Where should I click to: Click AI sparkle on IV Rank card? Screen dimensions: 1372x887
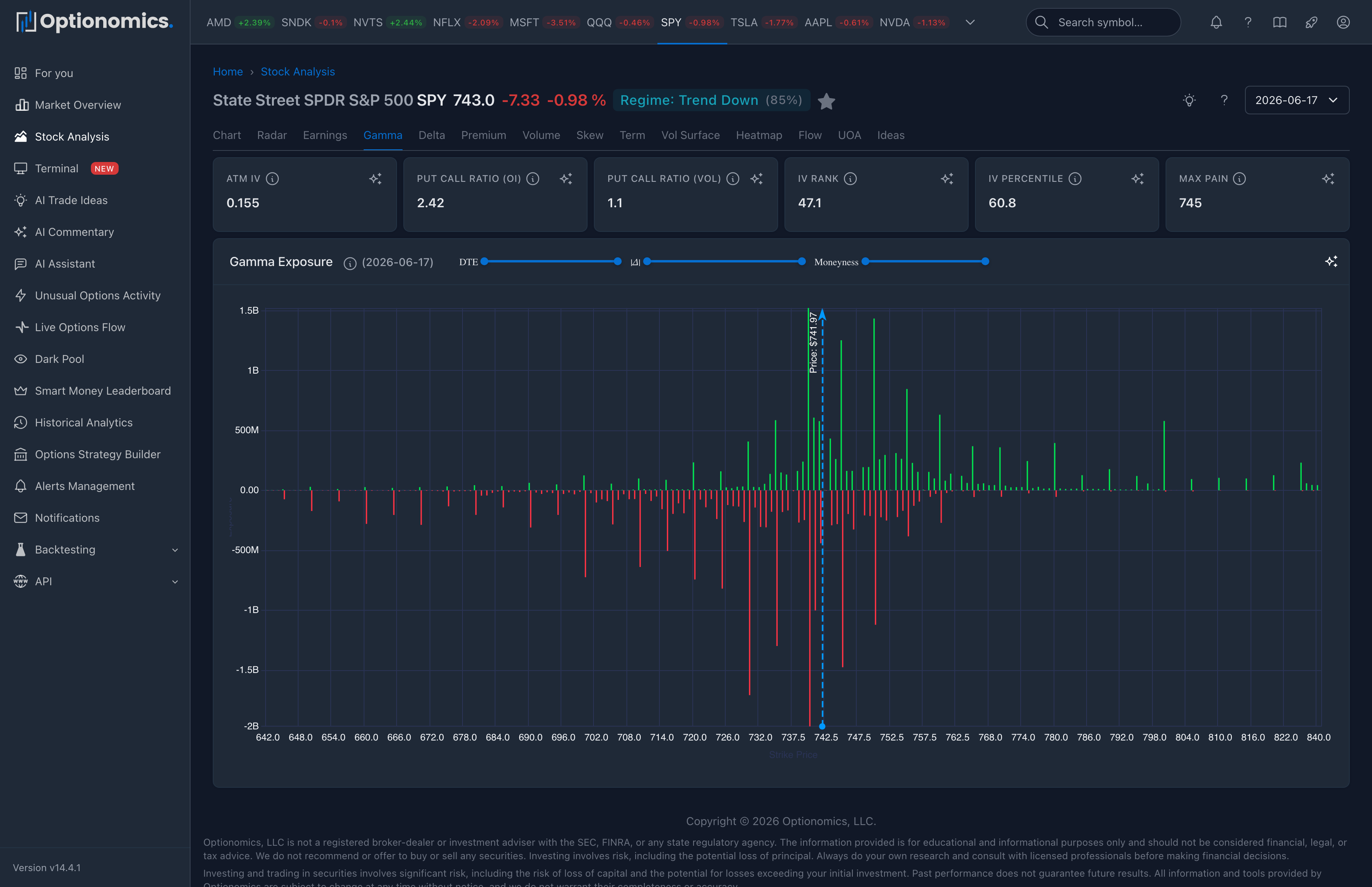[x=947, y=179]
